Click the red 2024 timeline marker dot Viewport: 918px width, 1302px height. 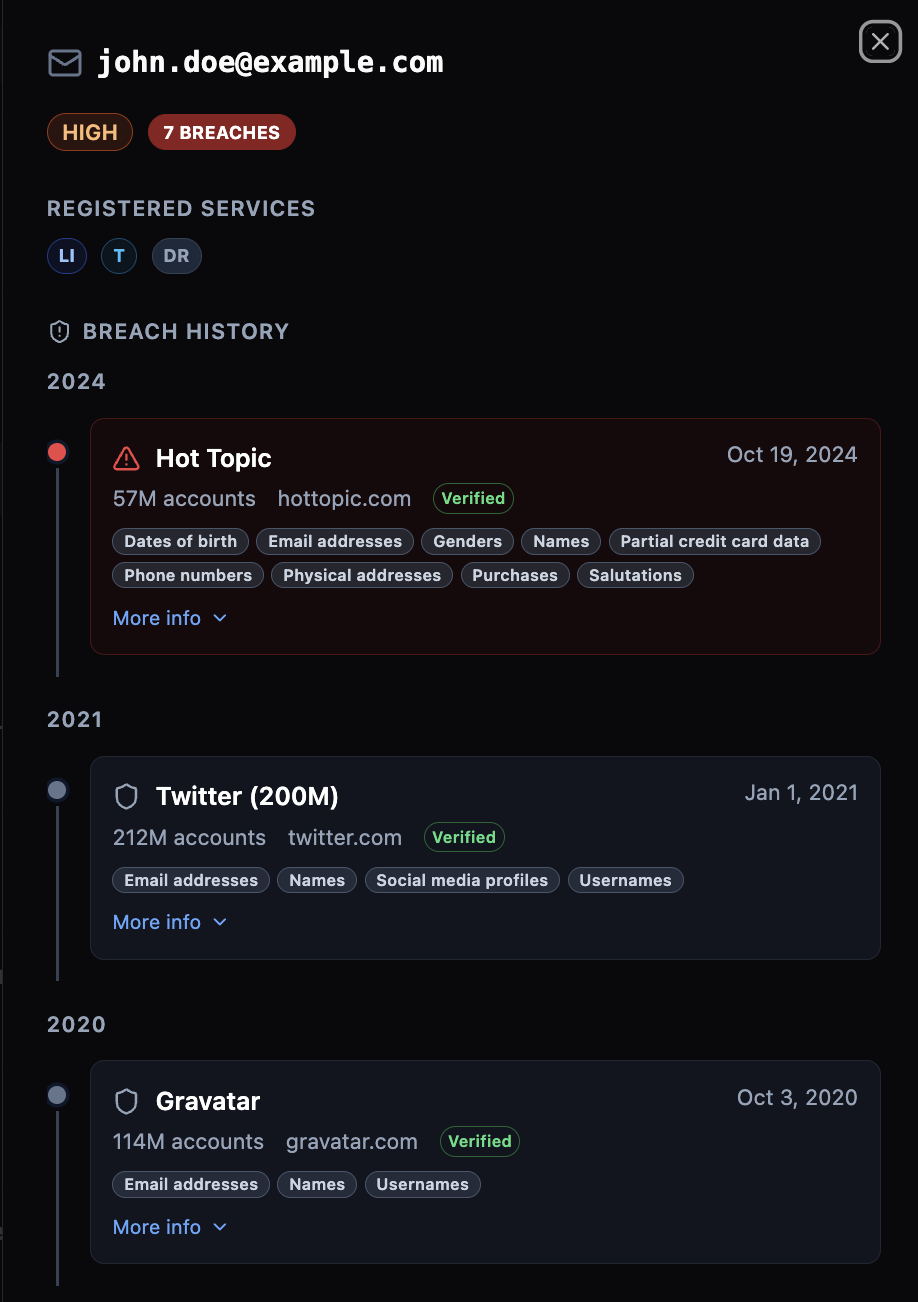[57, 452]
